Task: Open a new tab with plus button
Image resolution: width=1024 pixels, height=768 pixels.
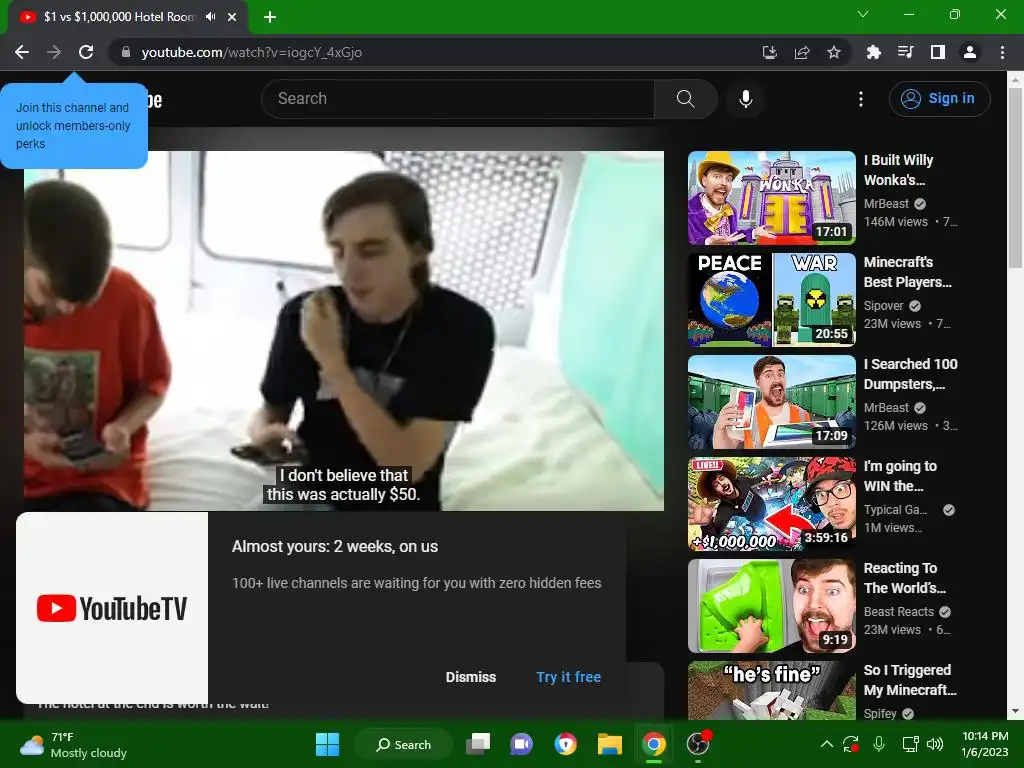Action: [270, 17]
